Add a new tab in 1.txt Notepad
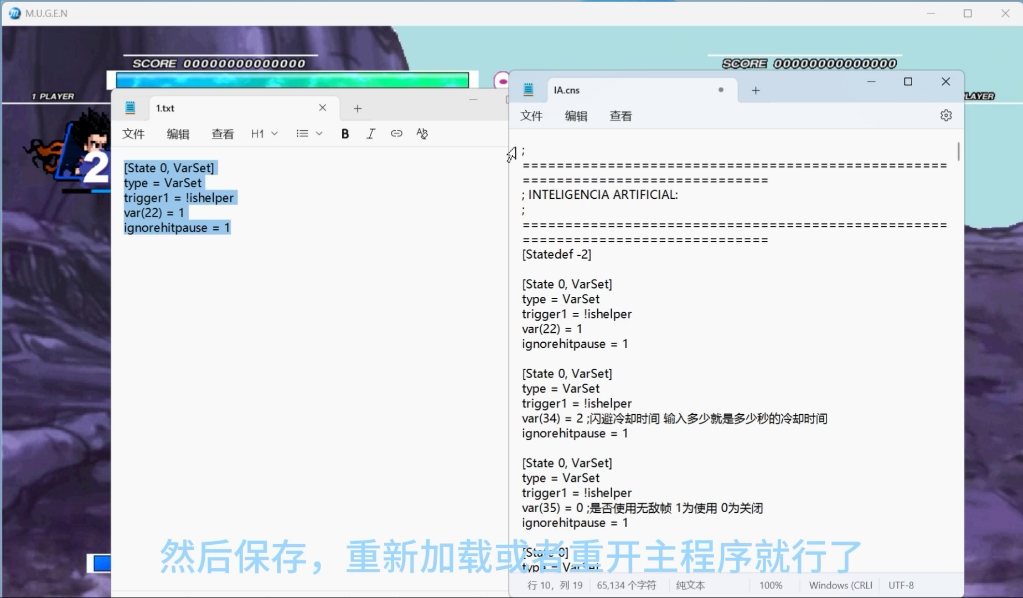1023x598 pixels. [358, 108]
